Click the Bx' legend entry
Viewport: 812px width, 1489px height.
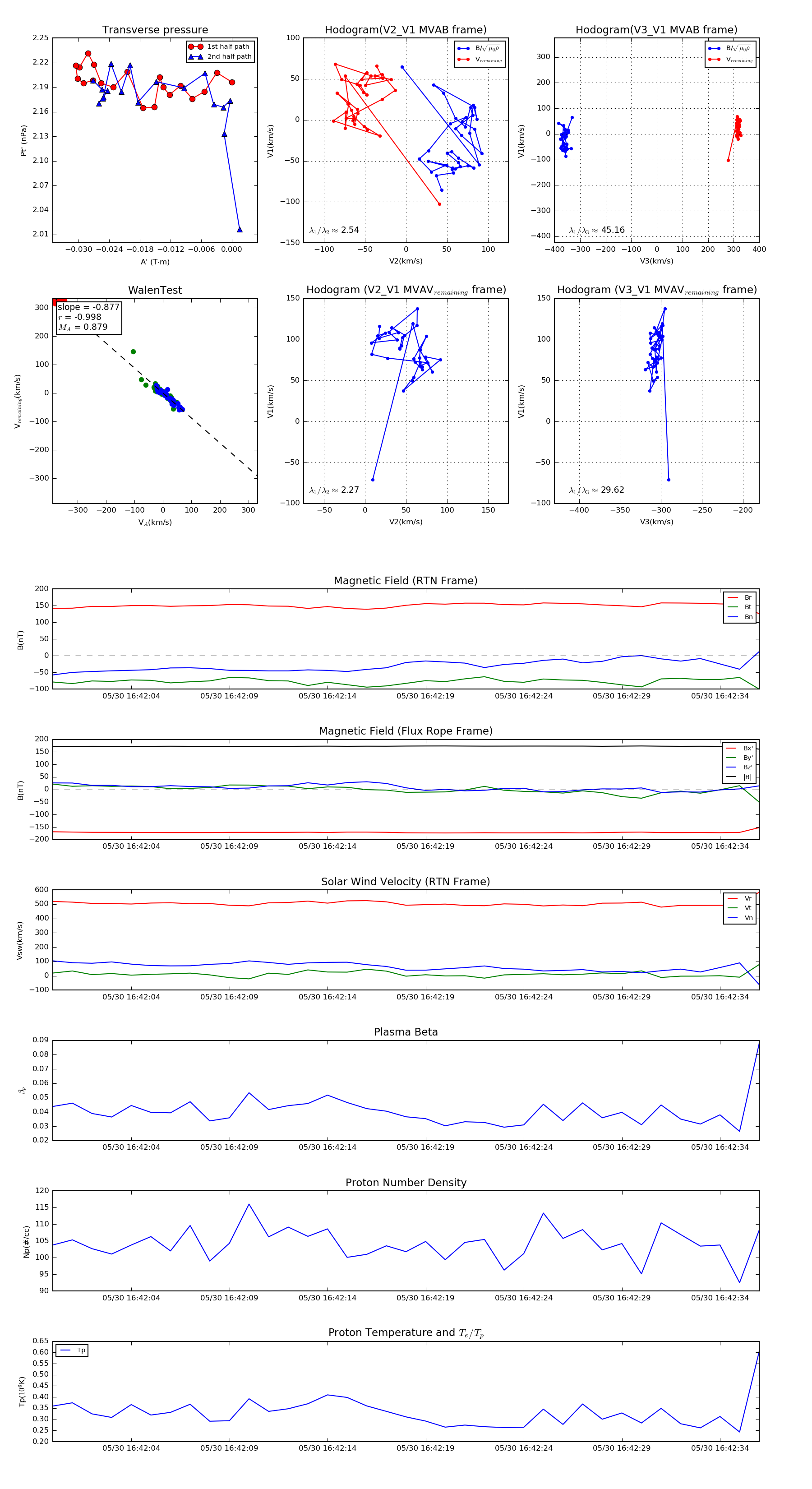pos(740,748)
